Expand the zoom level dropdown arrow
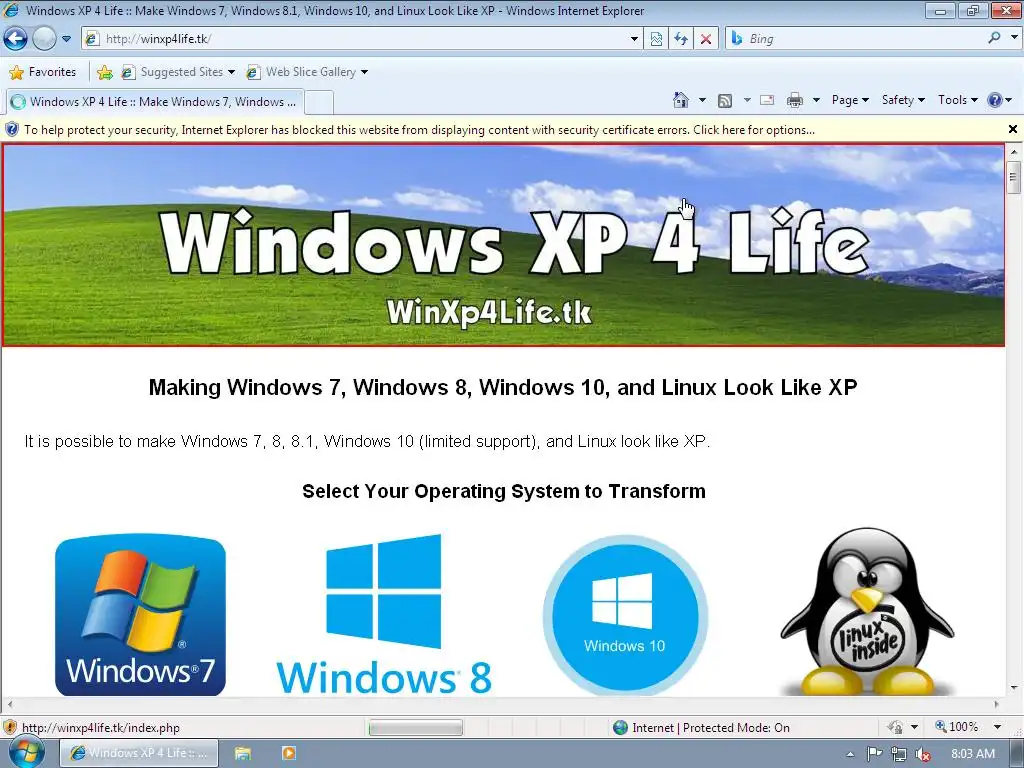This screenshot has width=1024, height=768. click(x=997, y=727)
